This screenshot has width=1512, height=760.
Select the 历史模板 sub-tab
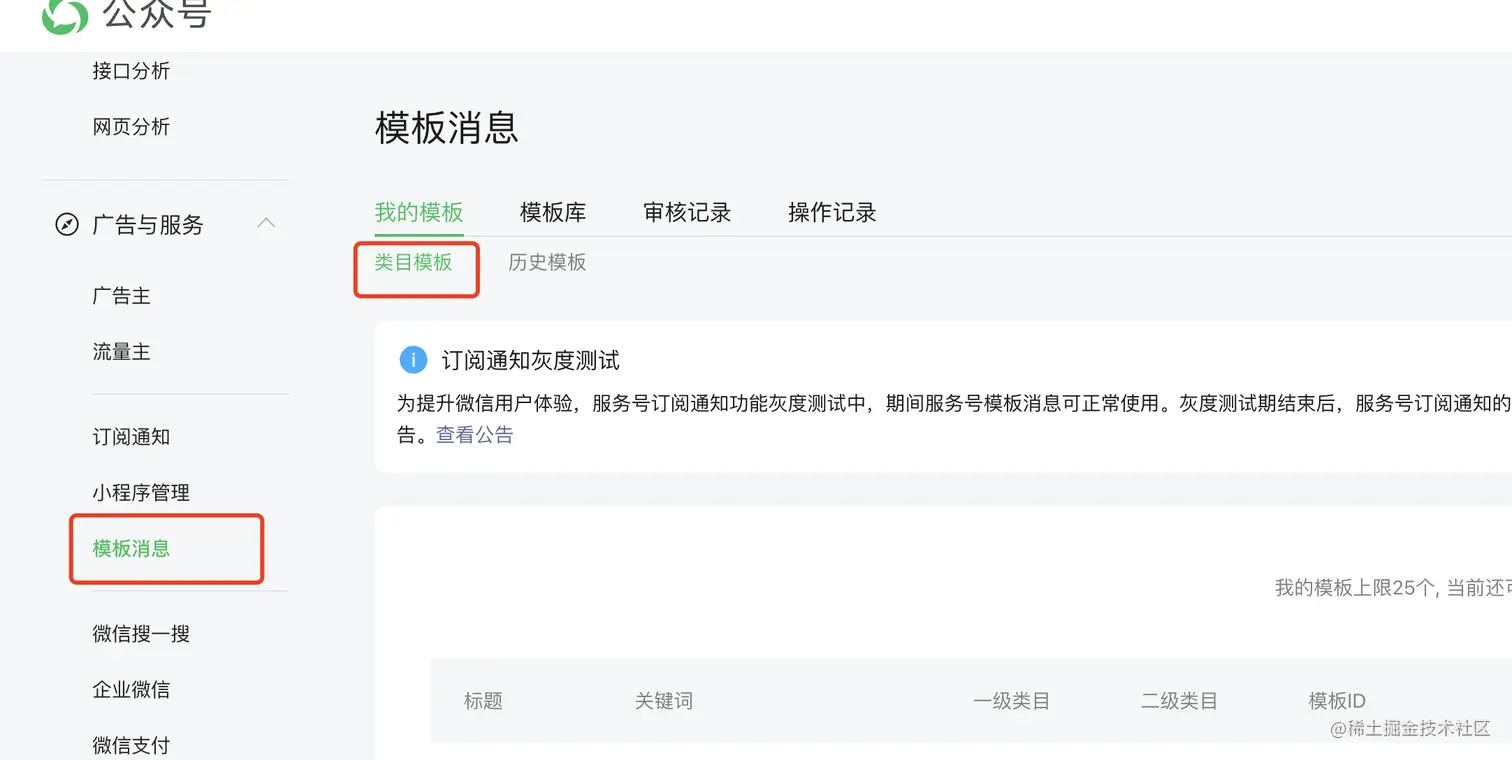tap(547, 263)
